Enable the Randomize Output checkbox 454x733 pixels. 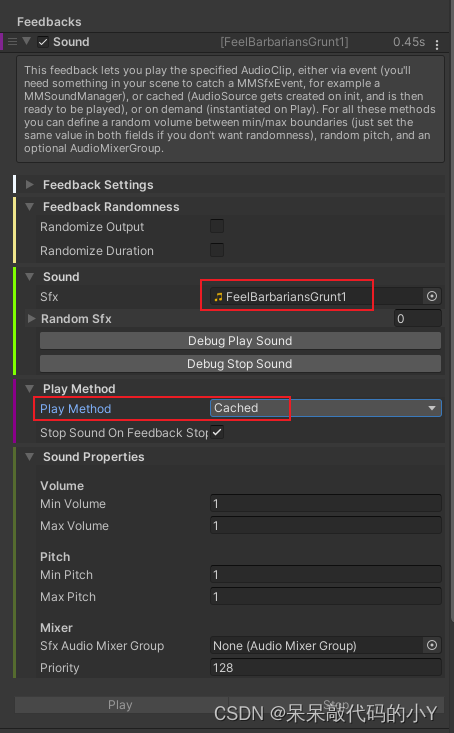point(217,226)
